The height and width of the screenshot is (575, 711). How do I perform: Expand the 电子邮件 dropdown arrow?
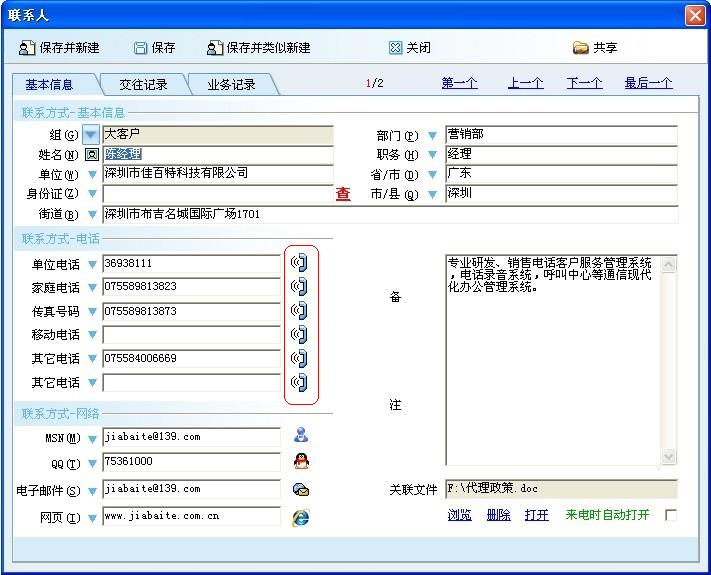pos(92,491)
